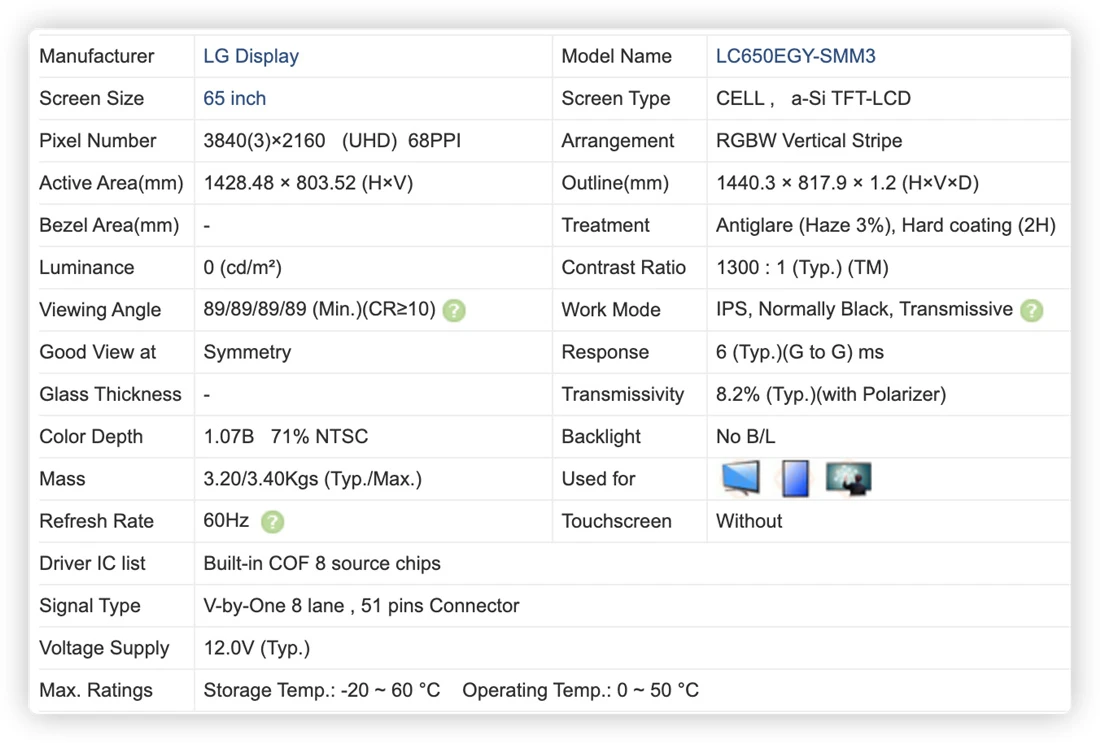Click response value "6 (Typ.)(G to G) ms"
The width and height of the screenshot is (1100, 743).
tap(800, 352)
